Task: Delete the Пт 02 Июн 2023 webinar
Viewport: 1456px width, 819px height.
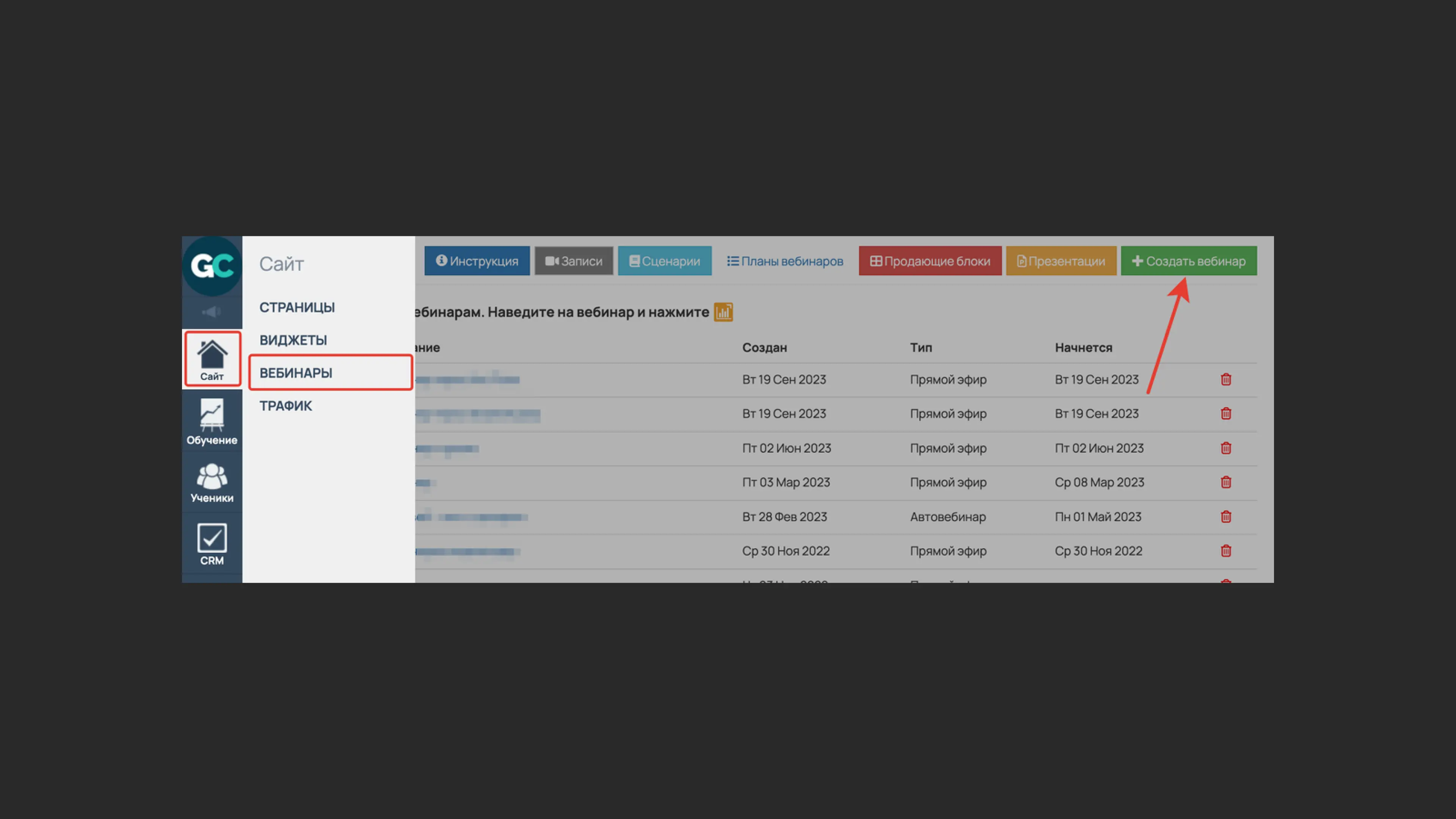Action: (1225, 448)
